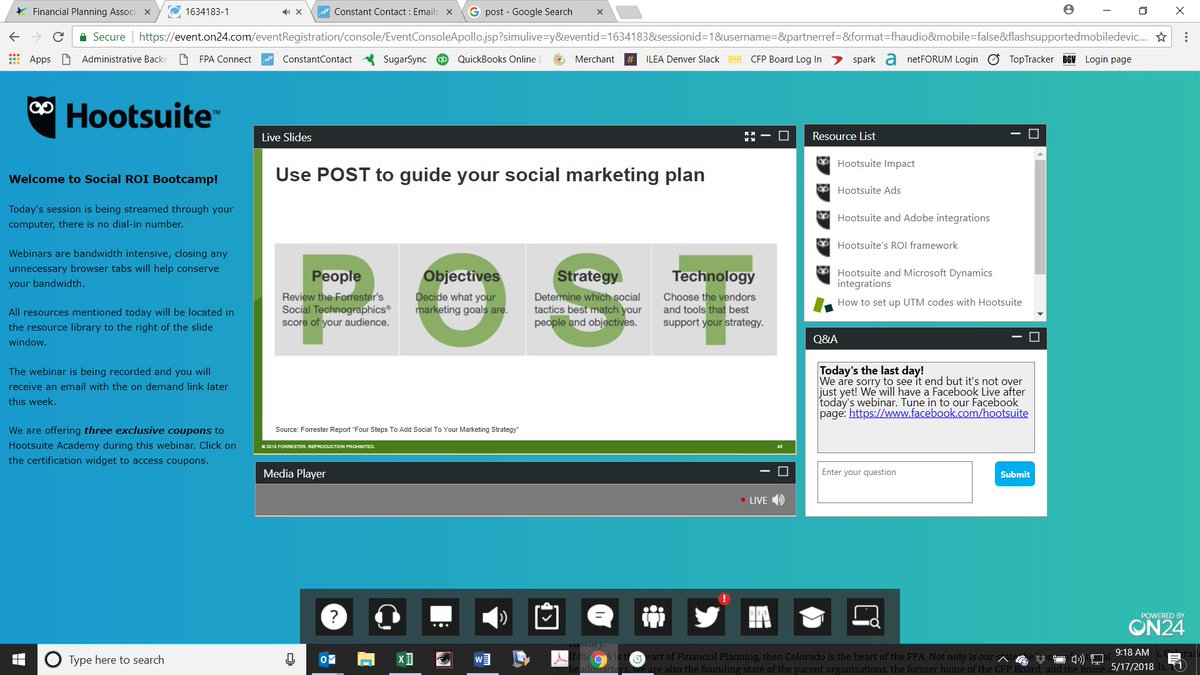Viewport: 1200px width, 675px height.
Task: Click in the Enter your question field
Action: click(894, 482)
